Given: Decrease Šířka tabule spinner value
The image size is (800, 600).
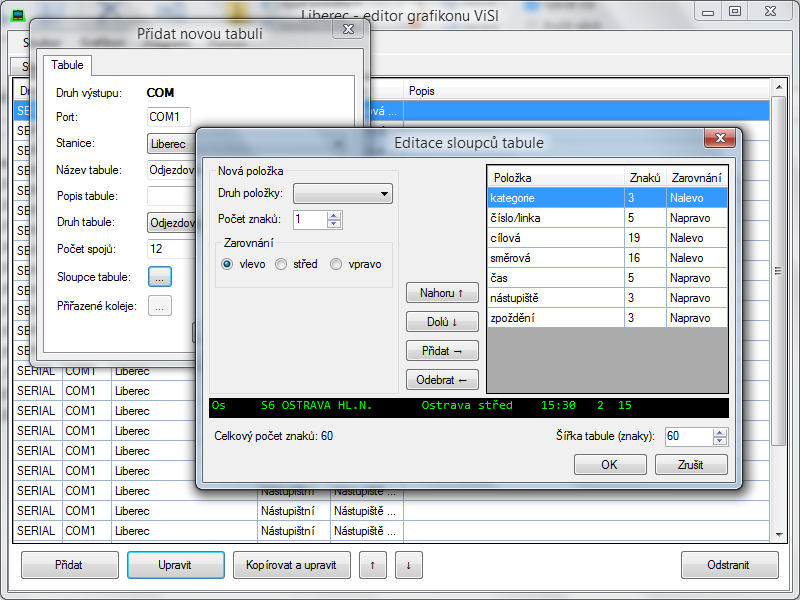Looking at the screenshot, I should (720, 441).
